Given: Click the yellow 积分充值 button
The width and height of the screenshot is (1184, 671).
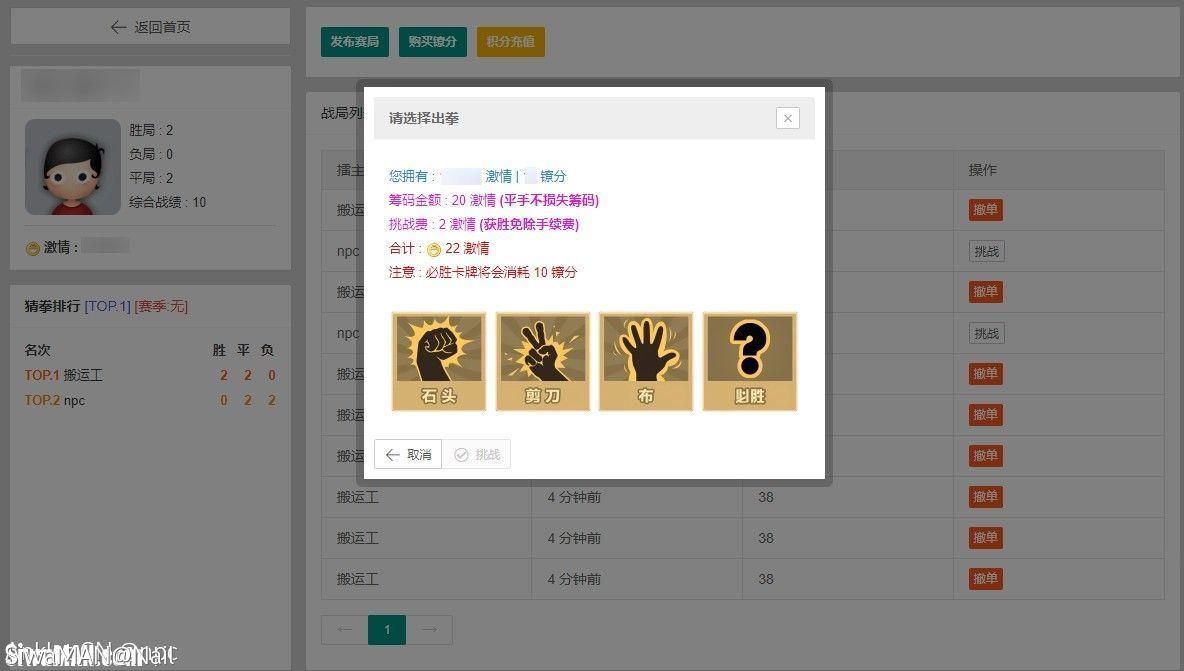Looking at the screenshot, I should point(511,42).
